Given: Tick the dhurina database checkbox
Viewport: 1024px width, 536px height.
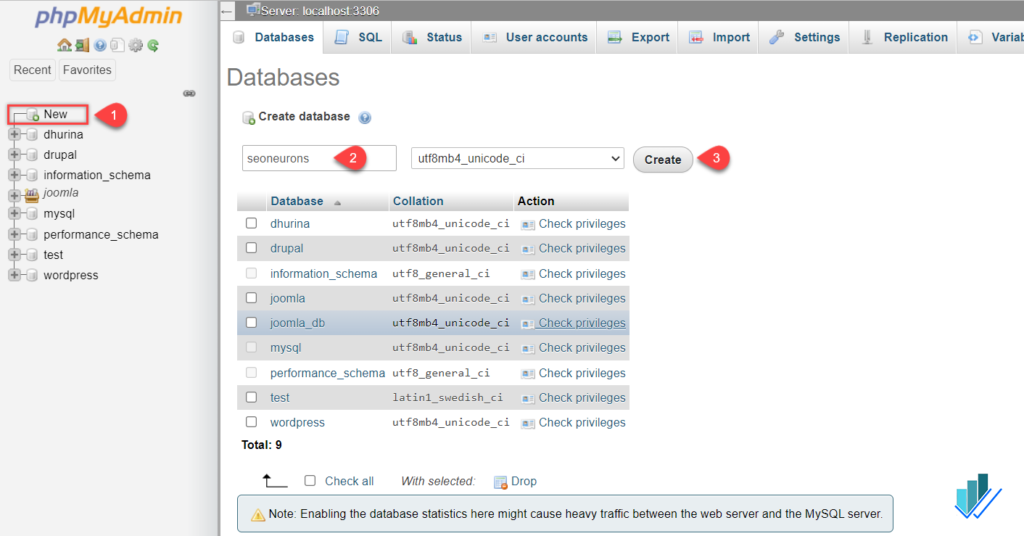Looking at the screenshot, I should [251, 223].
